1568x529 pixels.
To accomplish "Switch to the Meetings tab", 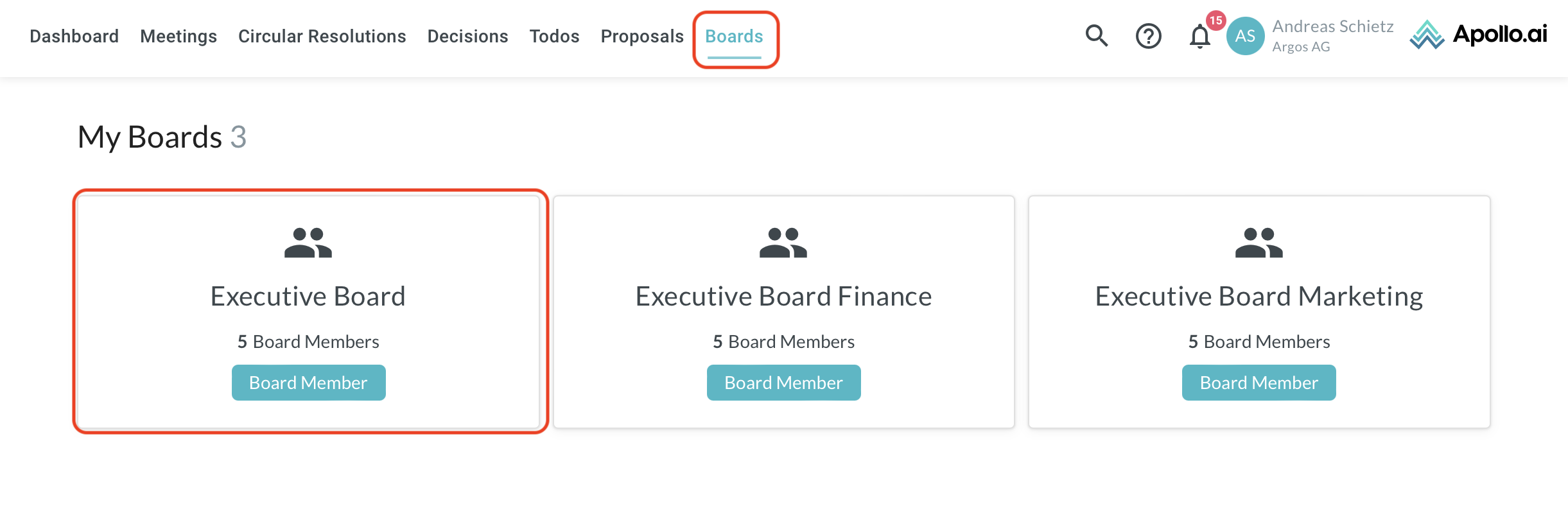I will pos(179,37).
